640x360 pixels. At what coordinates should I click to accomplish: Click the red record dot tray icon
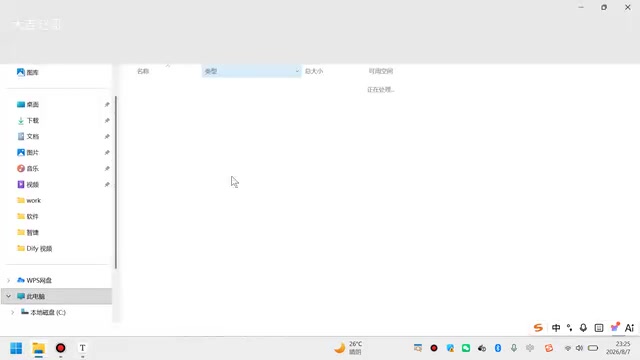point(434,348)
